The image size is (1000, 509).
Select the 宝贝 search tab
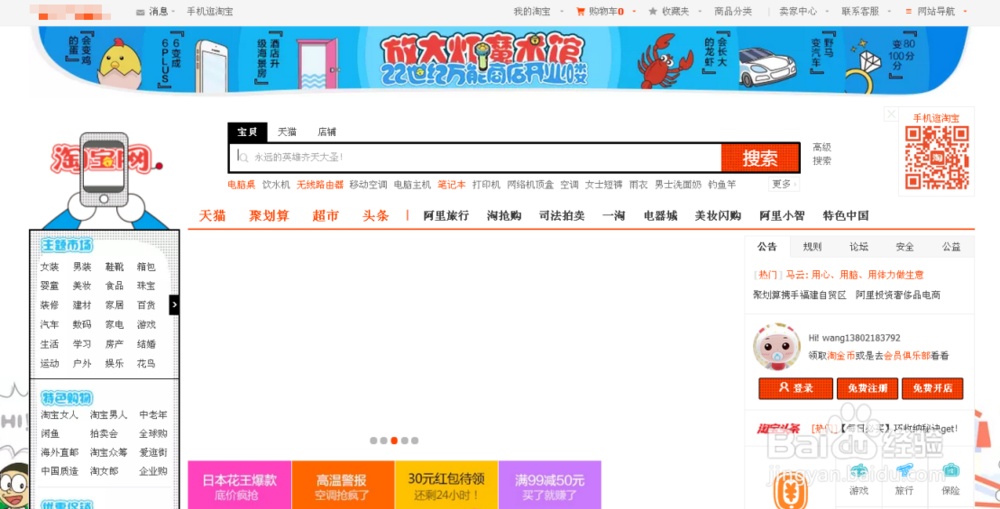pyautogui.click(x=247, y=132)
